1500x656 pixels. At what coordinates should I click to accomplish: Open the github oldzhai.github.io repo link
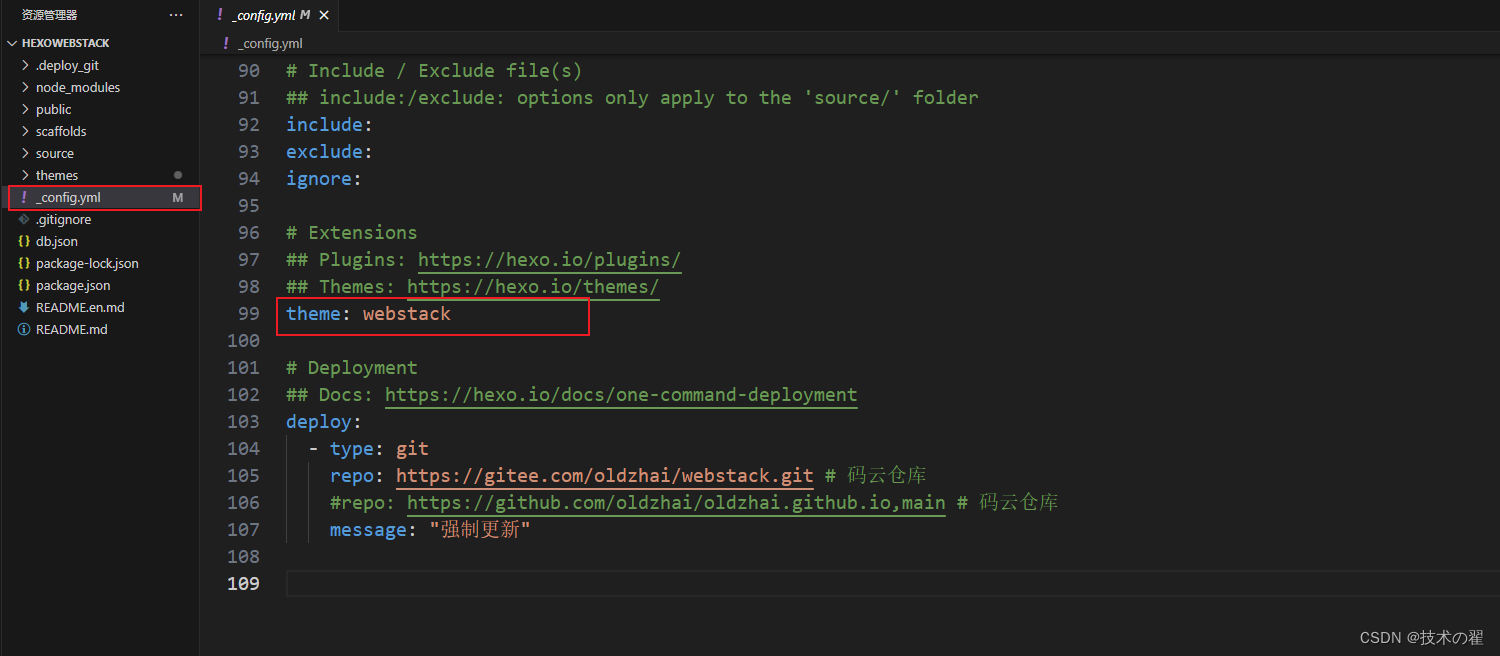[676, 502]
